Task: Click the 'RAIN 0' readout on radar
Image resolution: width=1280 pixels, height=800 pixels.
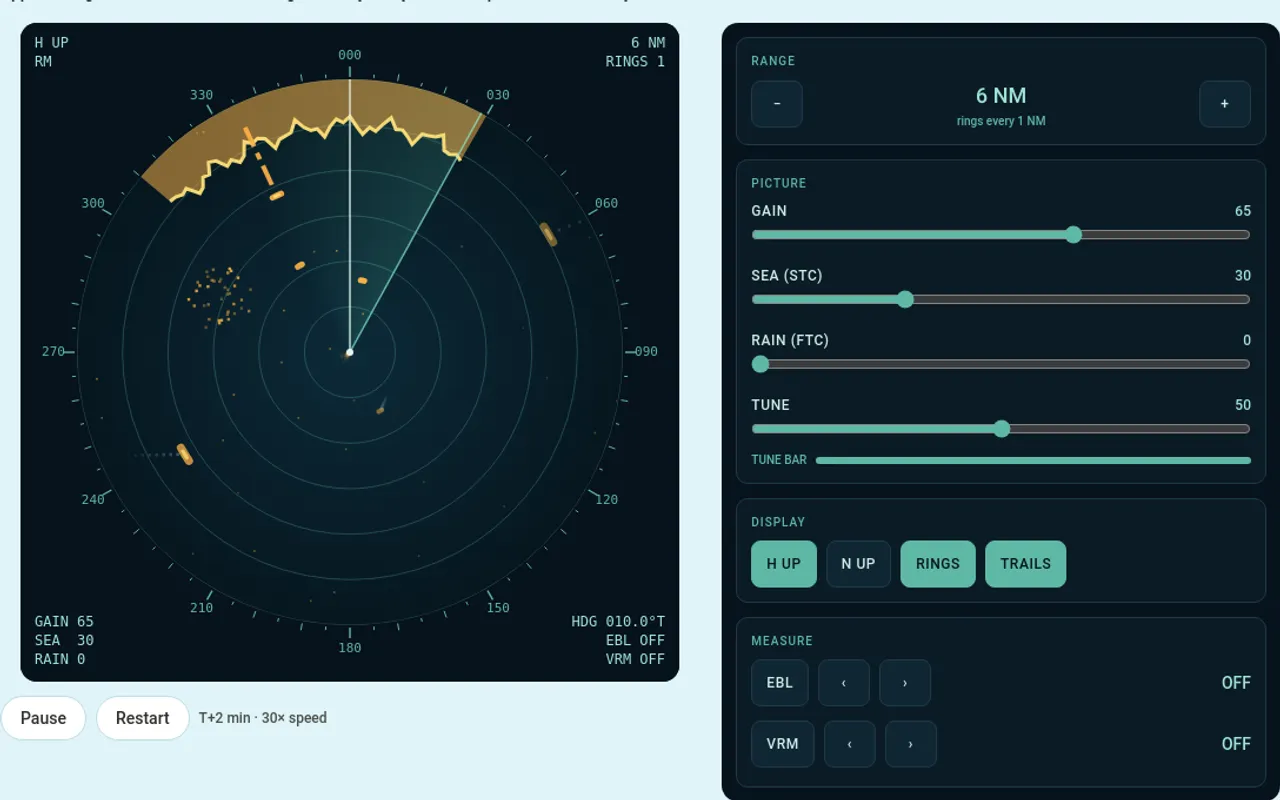Action: [60, 659]
